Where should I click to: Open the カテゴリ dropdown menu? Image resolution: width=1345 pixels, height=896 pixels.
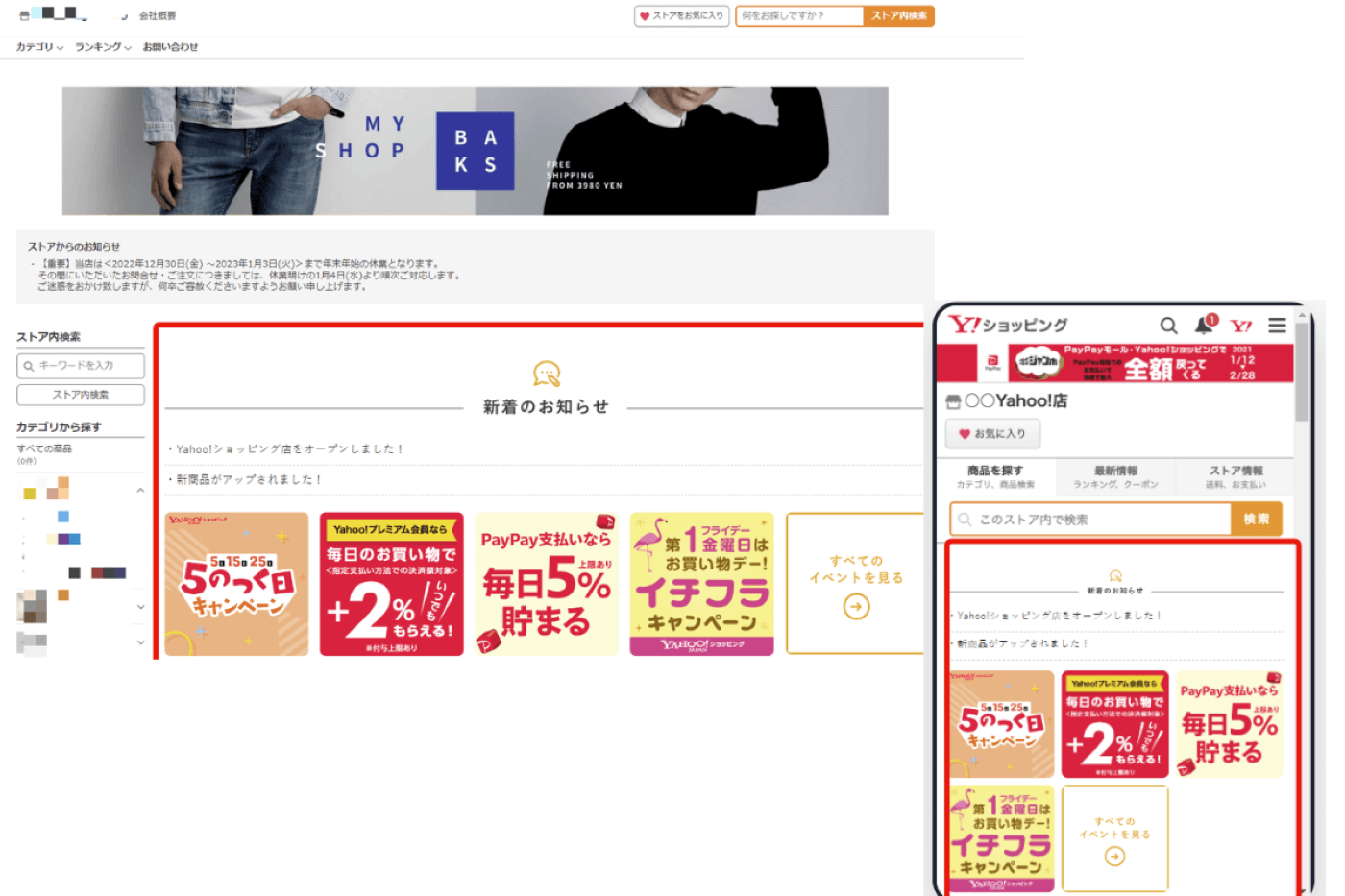click(x=39, y=46)
